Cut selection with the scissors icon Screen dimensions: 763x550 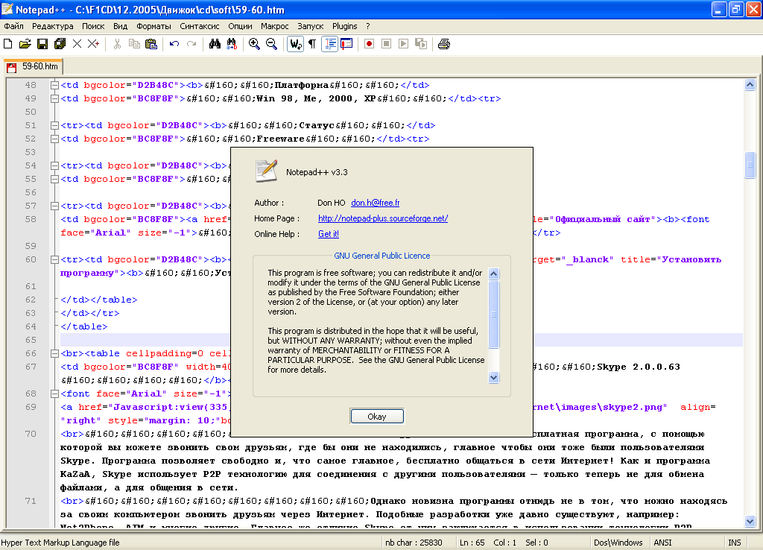coord(117,44)
